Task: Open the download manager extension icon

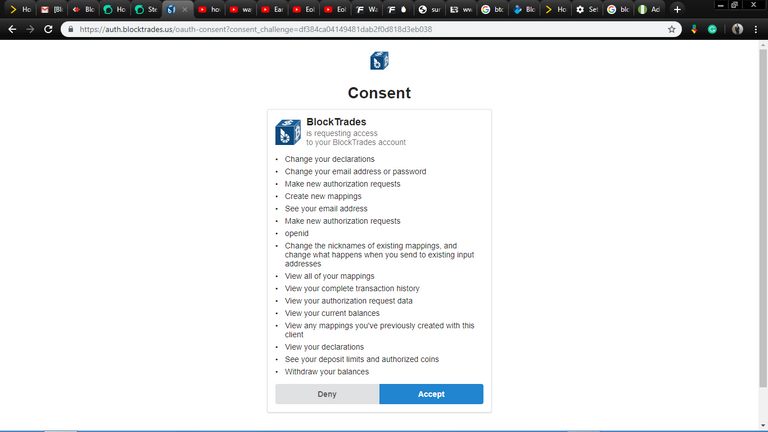Action: [x=694, y=29]
